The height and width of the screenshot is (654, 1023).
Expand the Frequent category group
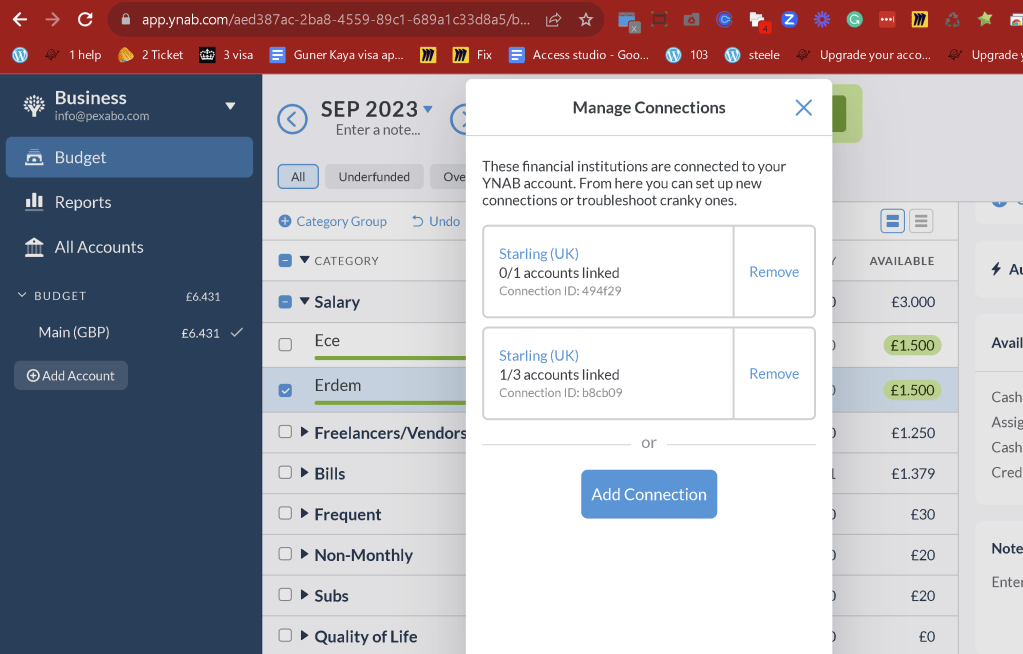tap(305, 514)
